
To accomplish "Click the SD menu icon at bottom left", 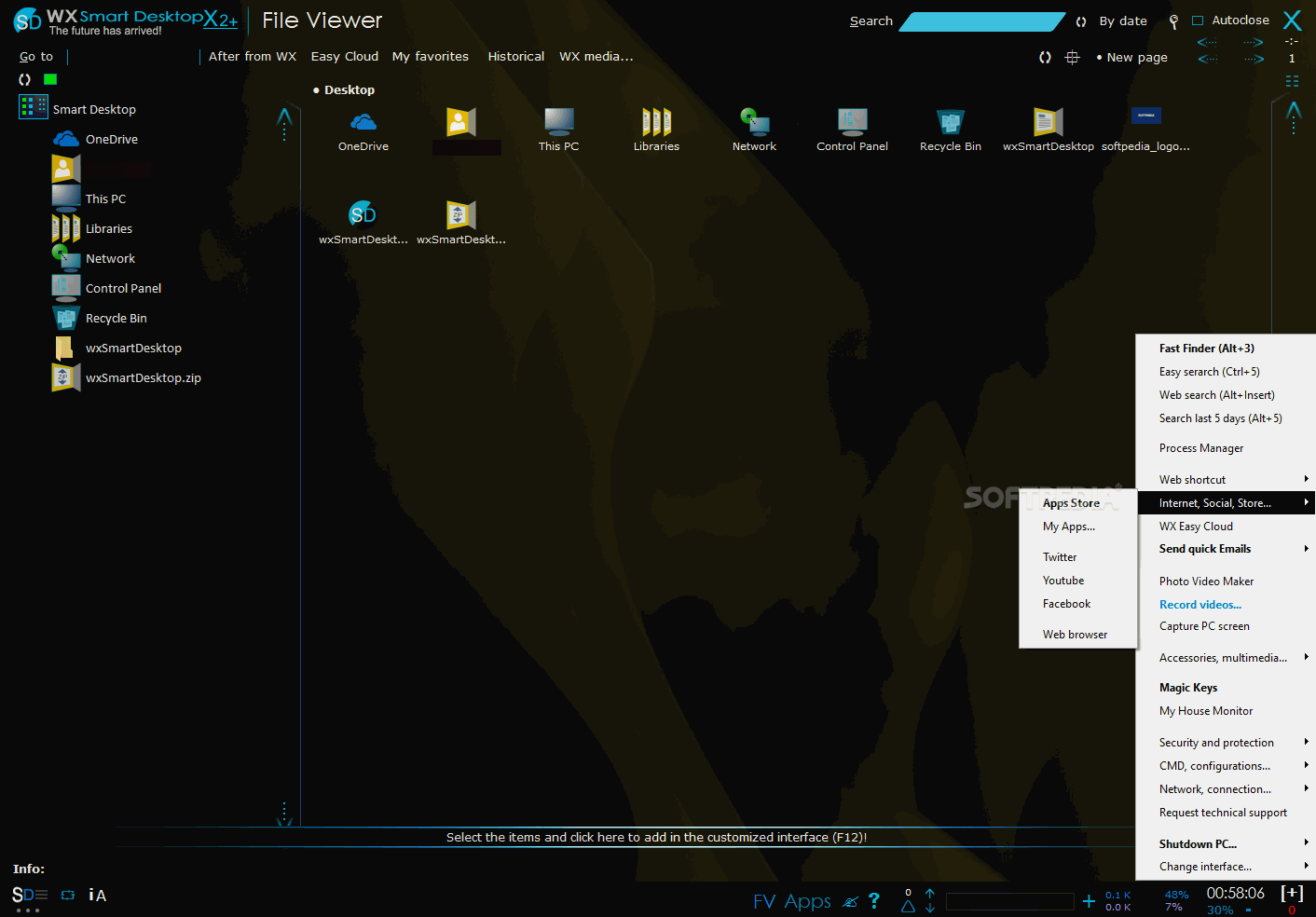I will tap(30, 896).
